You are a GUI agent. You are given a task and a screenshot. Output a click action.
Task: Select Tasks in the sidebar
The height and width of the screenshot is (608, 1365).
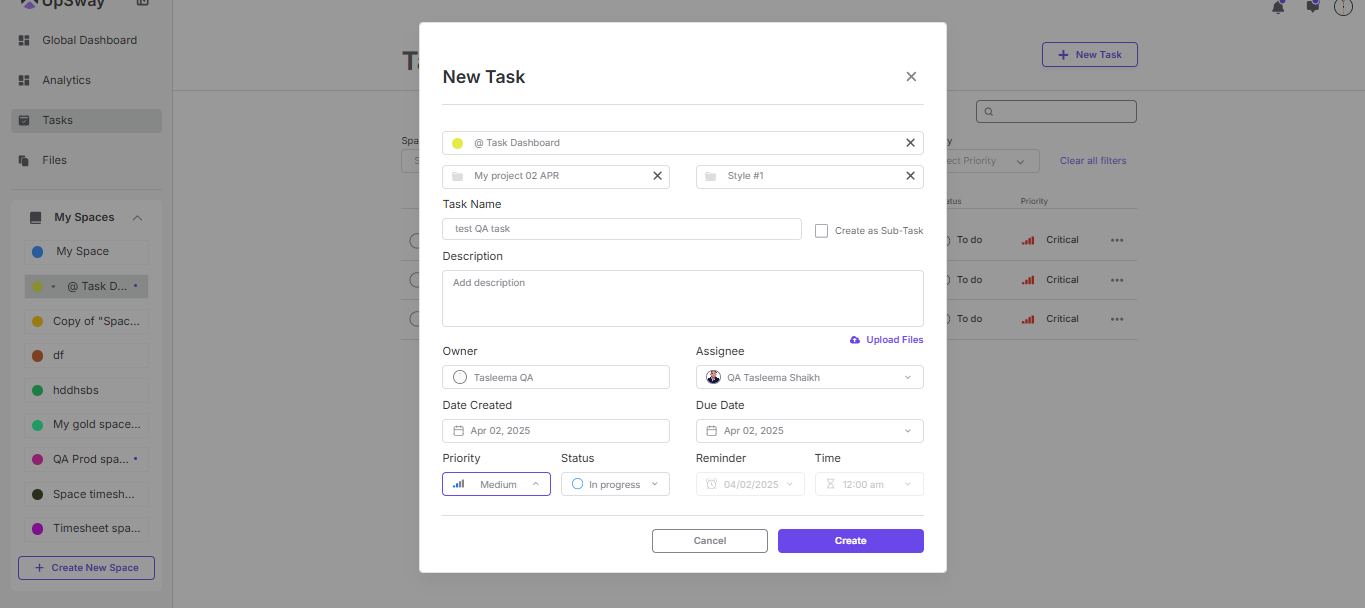coord(57,120)
